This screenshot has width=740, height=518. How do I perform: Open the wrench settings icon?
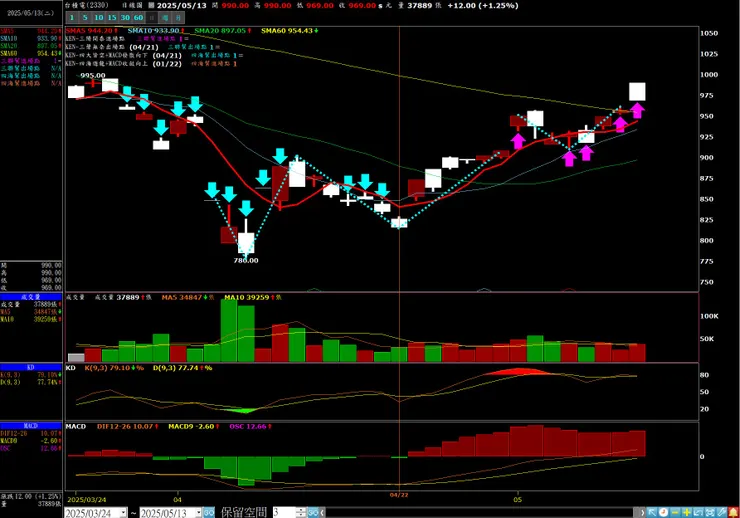[x=722, y=512]
